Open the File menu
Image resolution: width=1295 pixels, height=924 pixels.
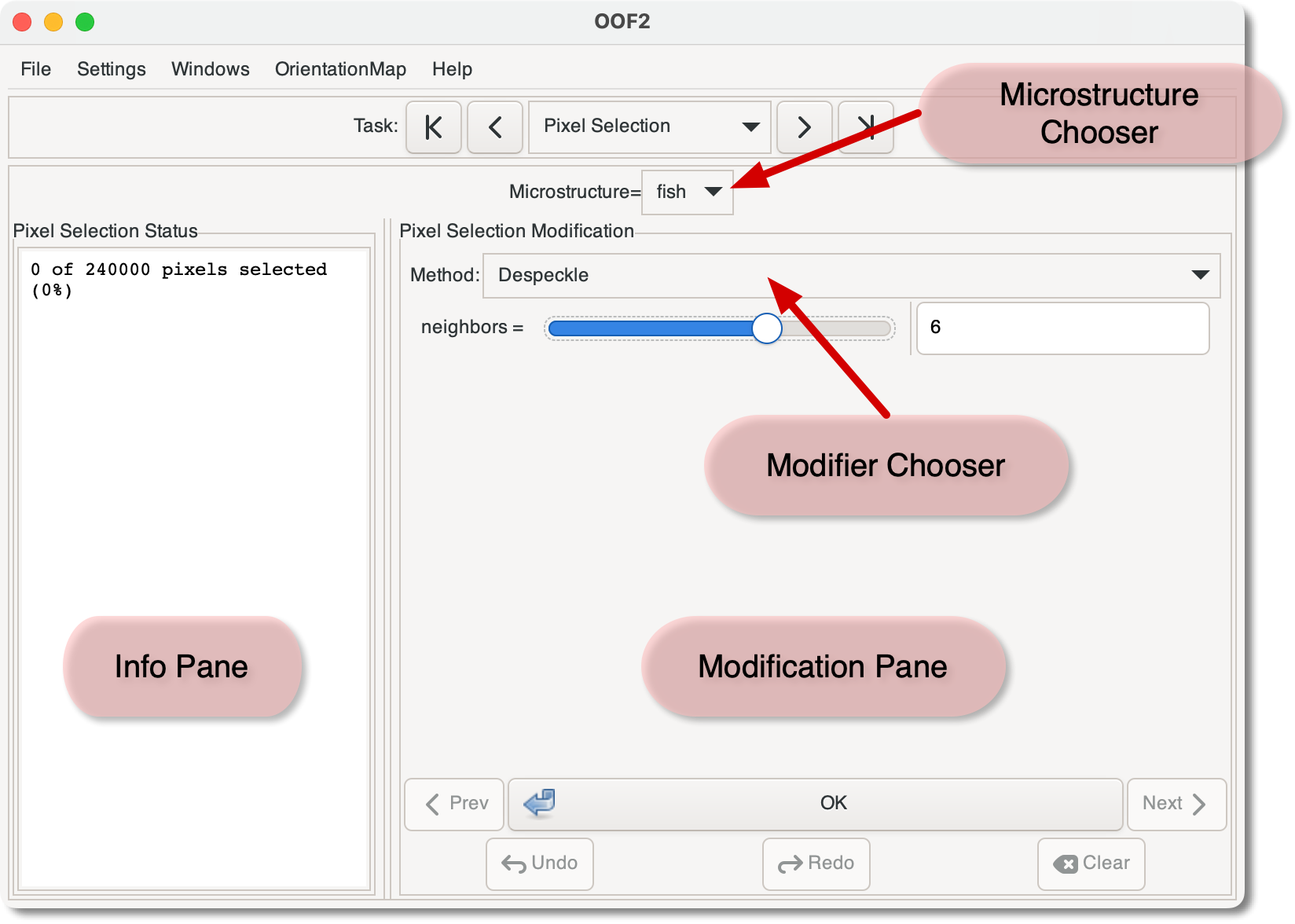pyautogui.click(x=36, y=69)
